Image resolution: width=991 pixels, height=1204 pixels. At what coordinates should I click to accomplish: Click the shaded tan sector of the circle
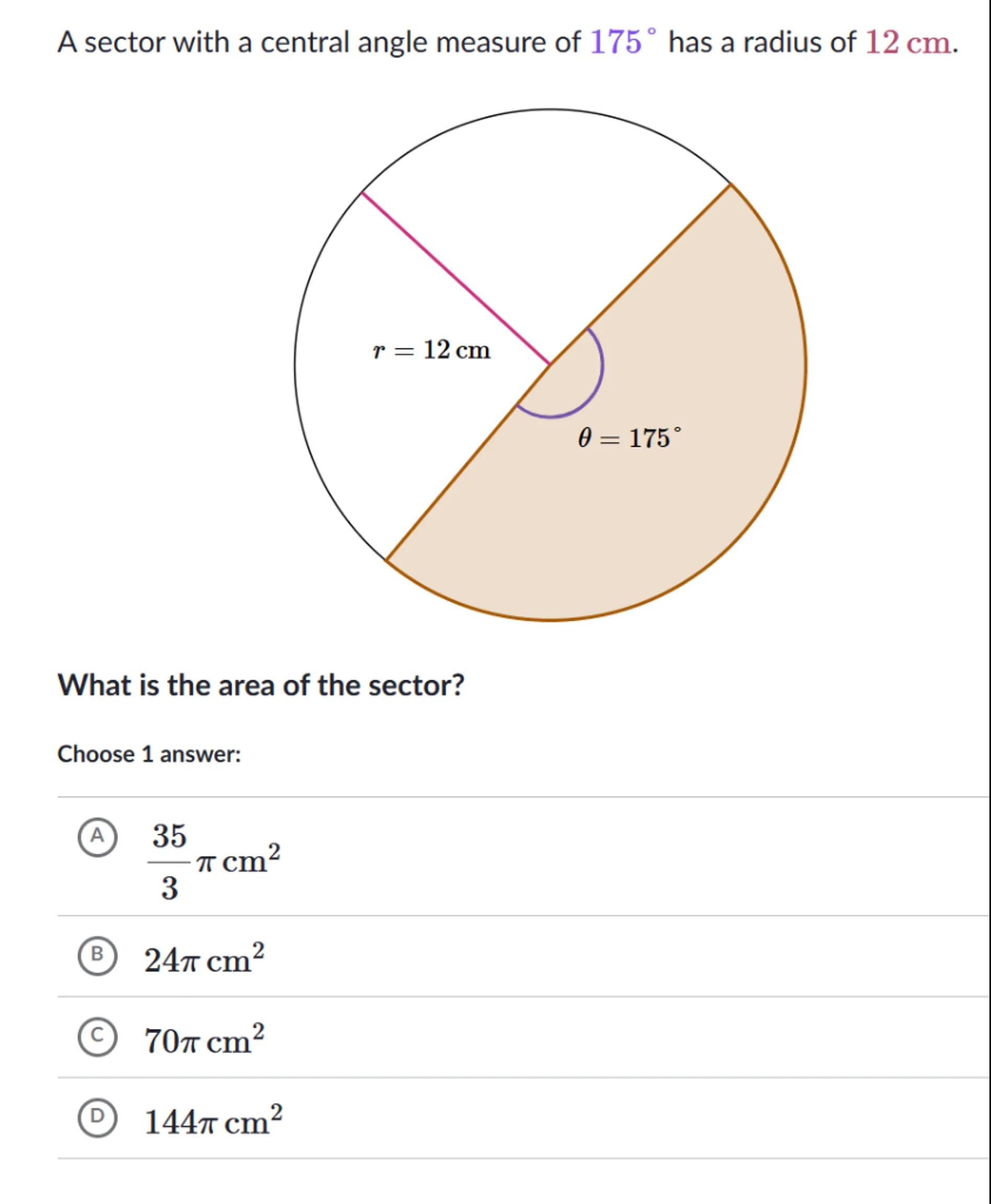coord(656,513)
